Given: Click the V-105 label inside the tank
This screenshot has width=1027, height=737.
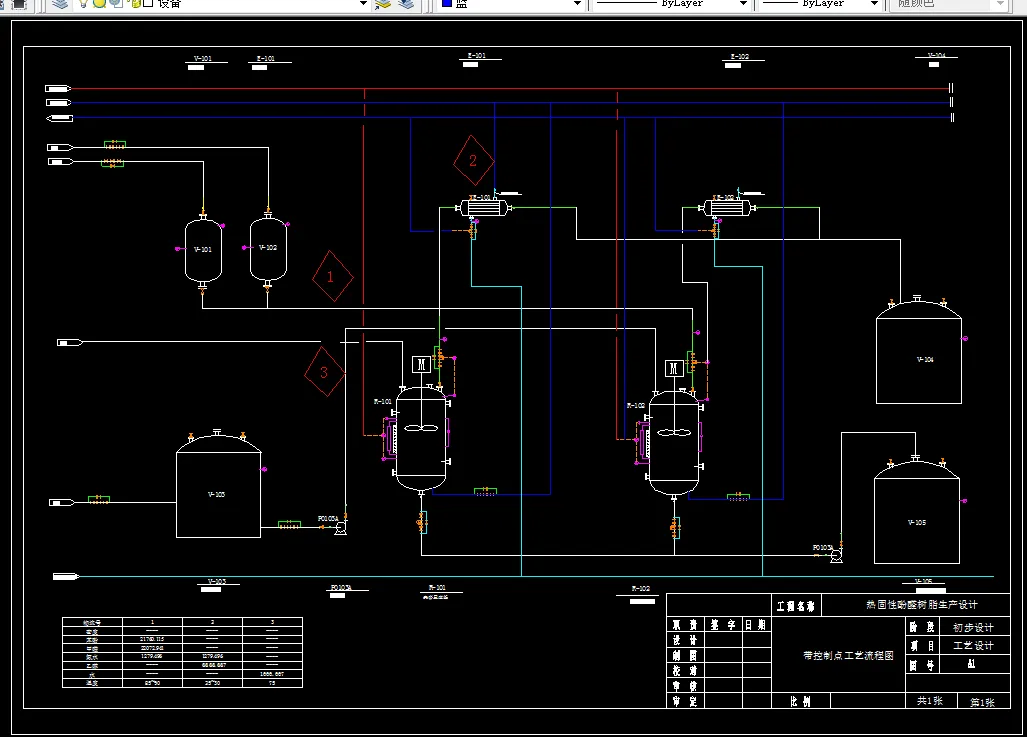Looking at the screenshot, I should pos(917,523).
